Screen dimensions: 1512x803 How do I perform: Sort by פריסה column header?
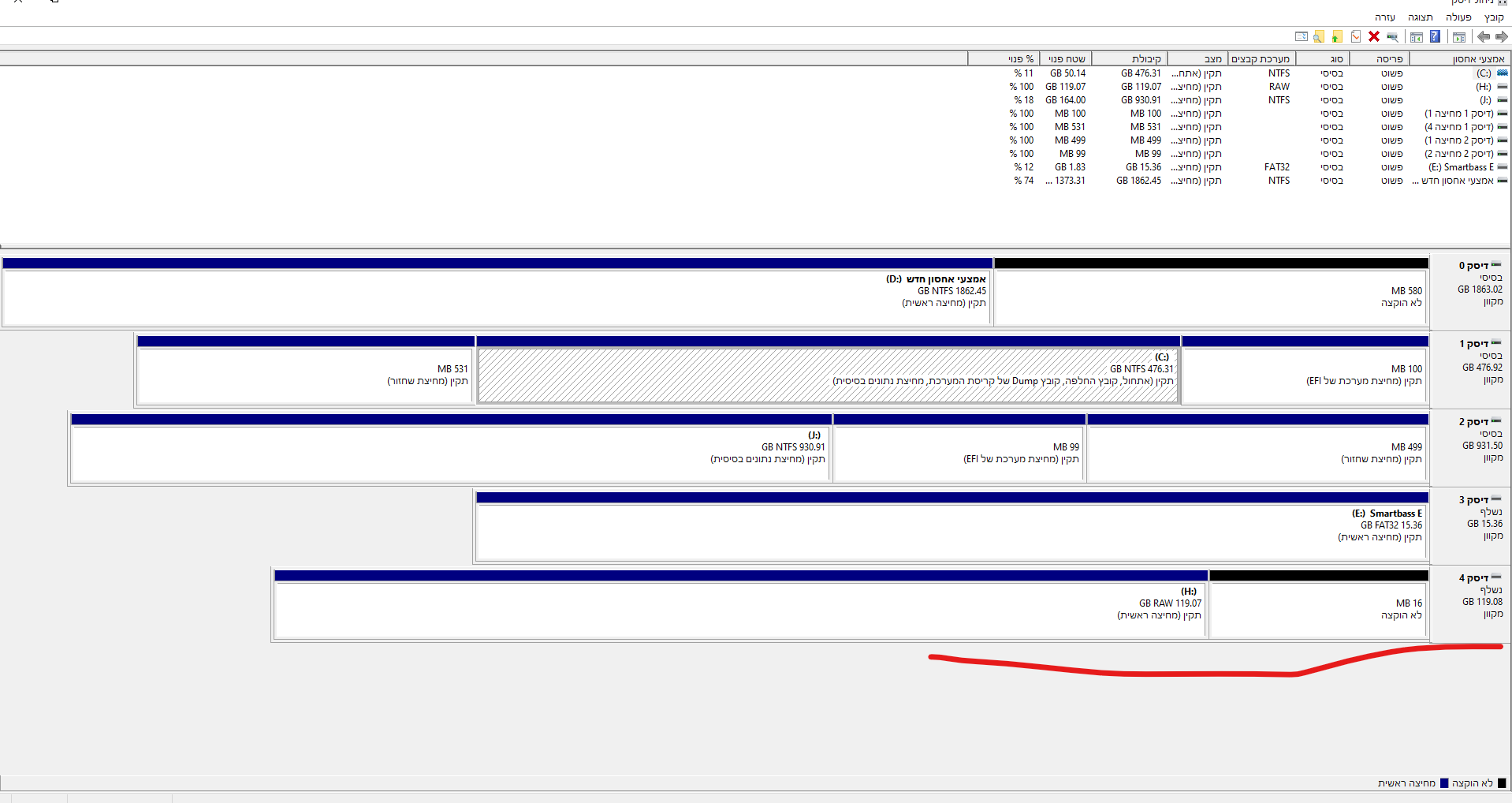point(1380,59)
